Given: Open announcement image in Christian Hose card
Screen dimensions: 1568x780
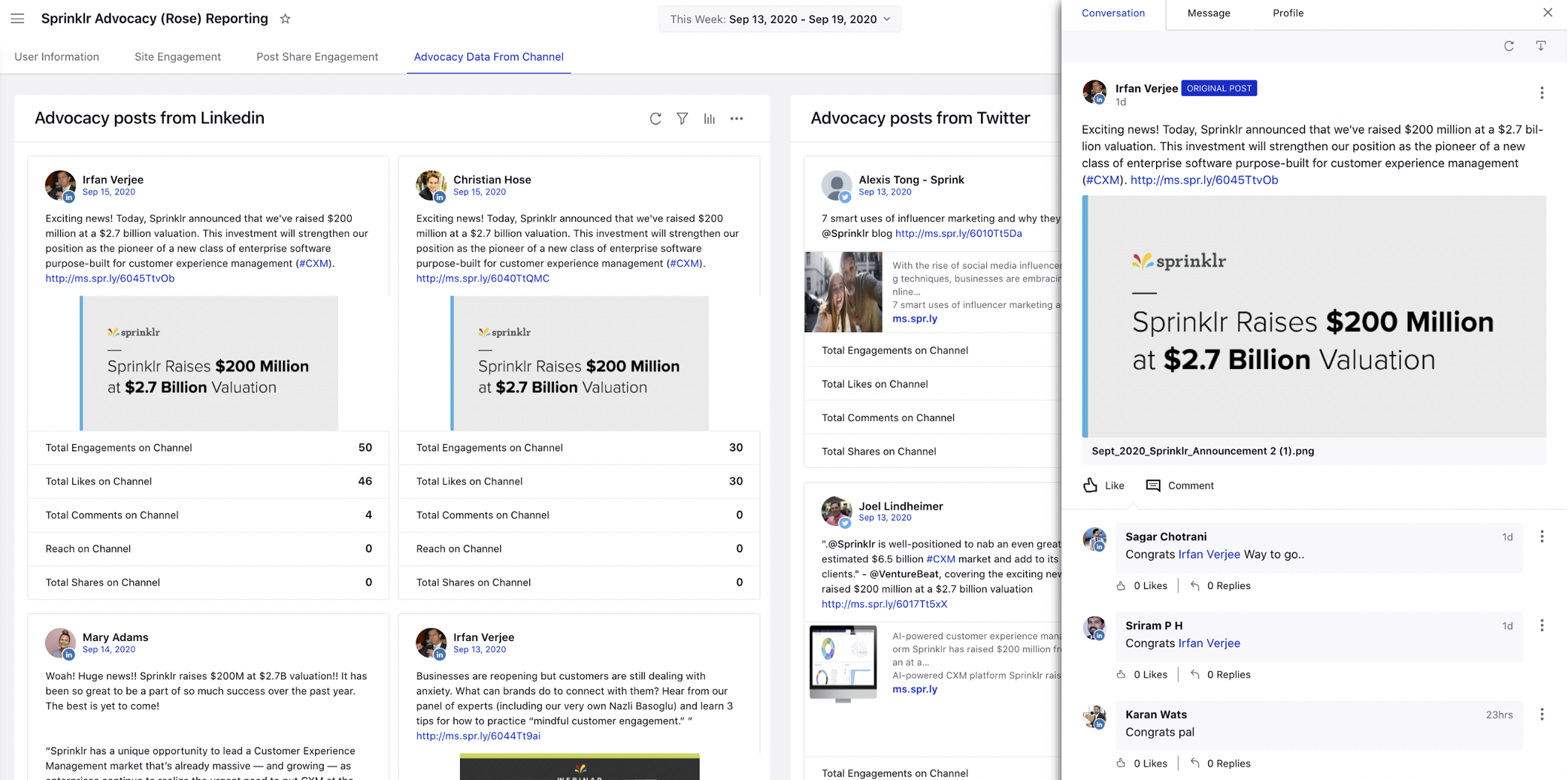Looking at the screenshot, I should point(580,363).
